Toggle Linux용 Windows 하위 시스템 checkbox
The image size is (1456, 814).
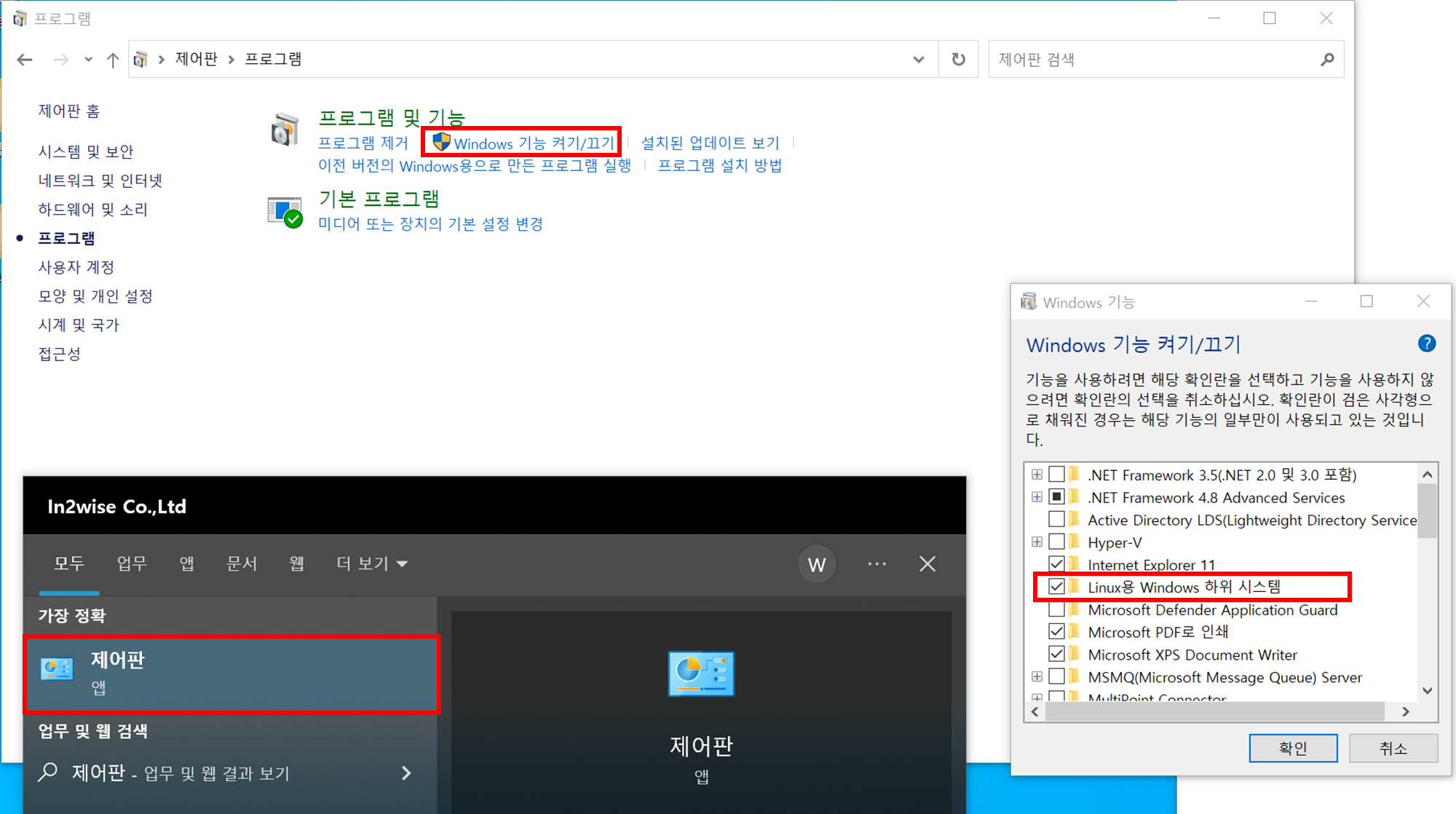pyautogui.click(x=1056, y=587)
